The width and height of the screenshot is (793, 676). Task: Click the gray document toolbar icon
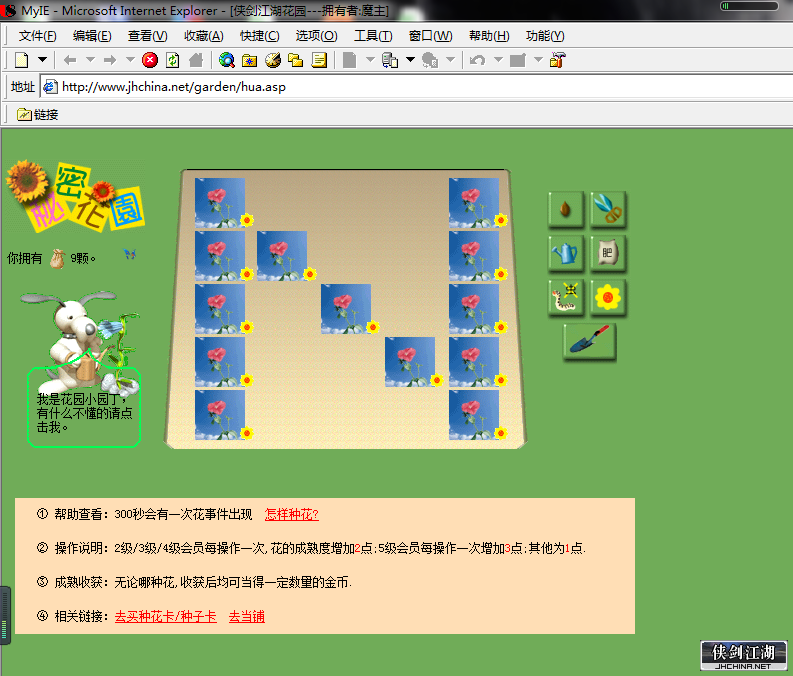pos(349,60)
